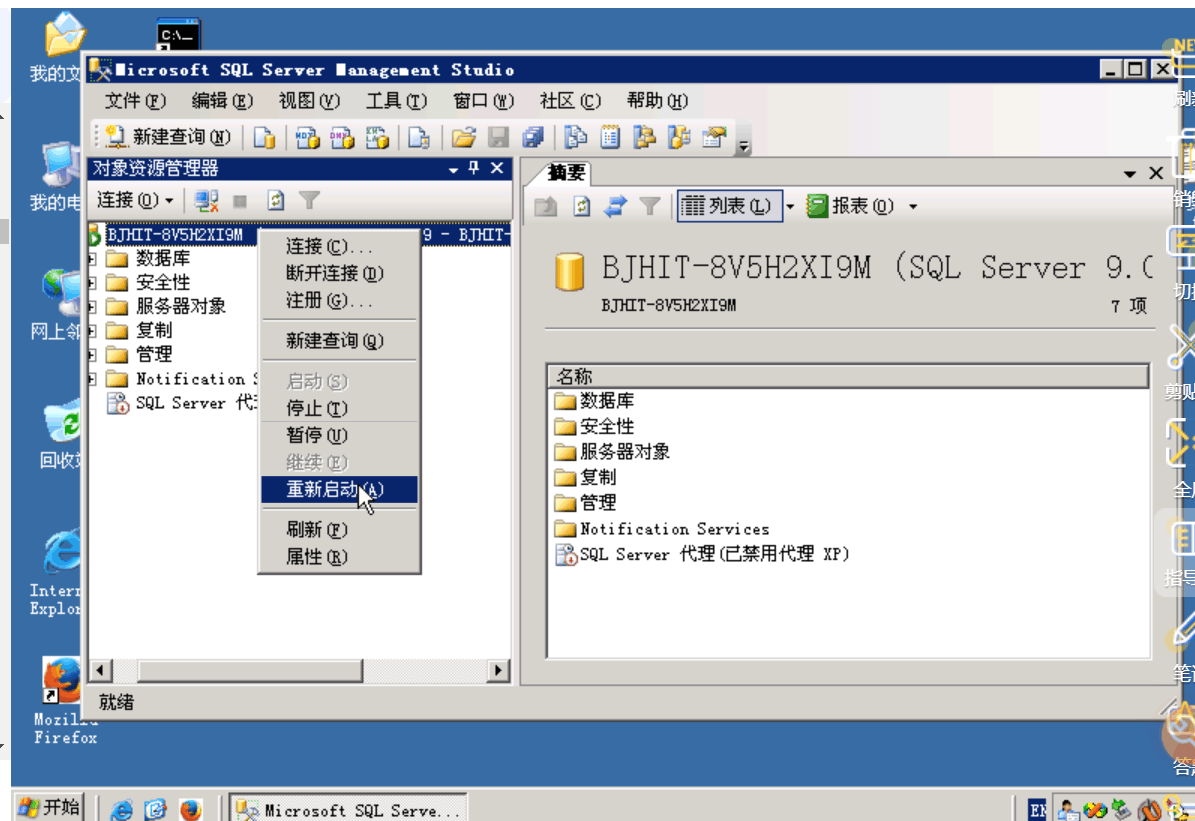The width and height of the screenshot is (1195, 821).
Task: Open the Object Explorer window position dropdown arrow
Action: tap(453, 169)
